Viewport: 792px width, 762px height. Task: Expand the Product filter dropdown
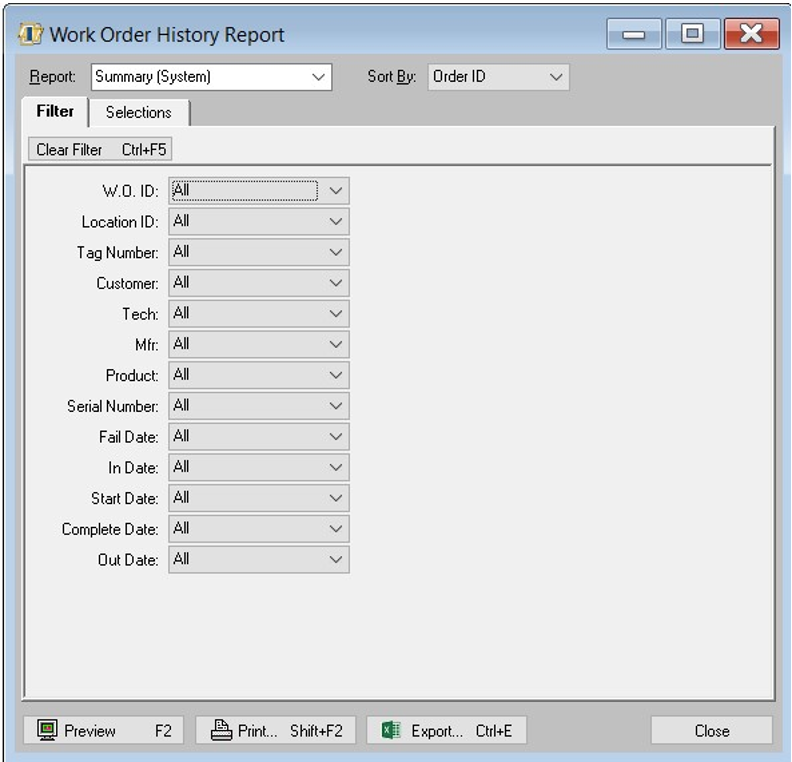click(259, 375)
